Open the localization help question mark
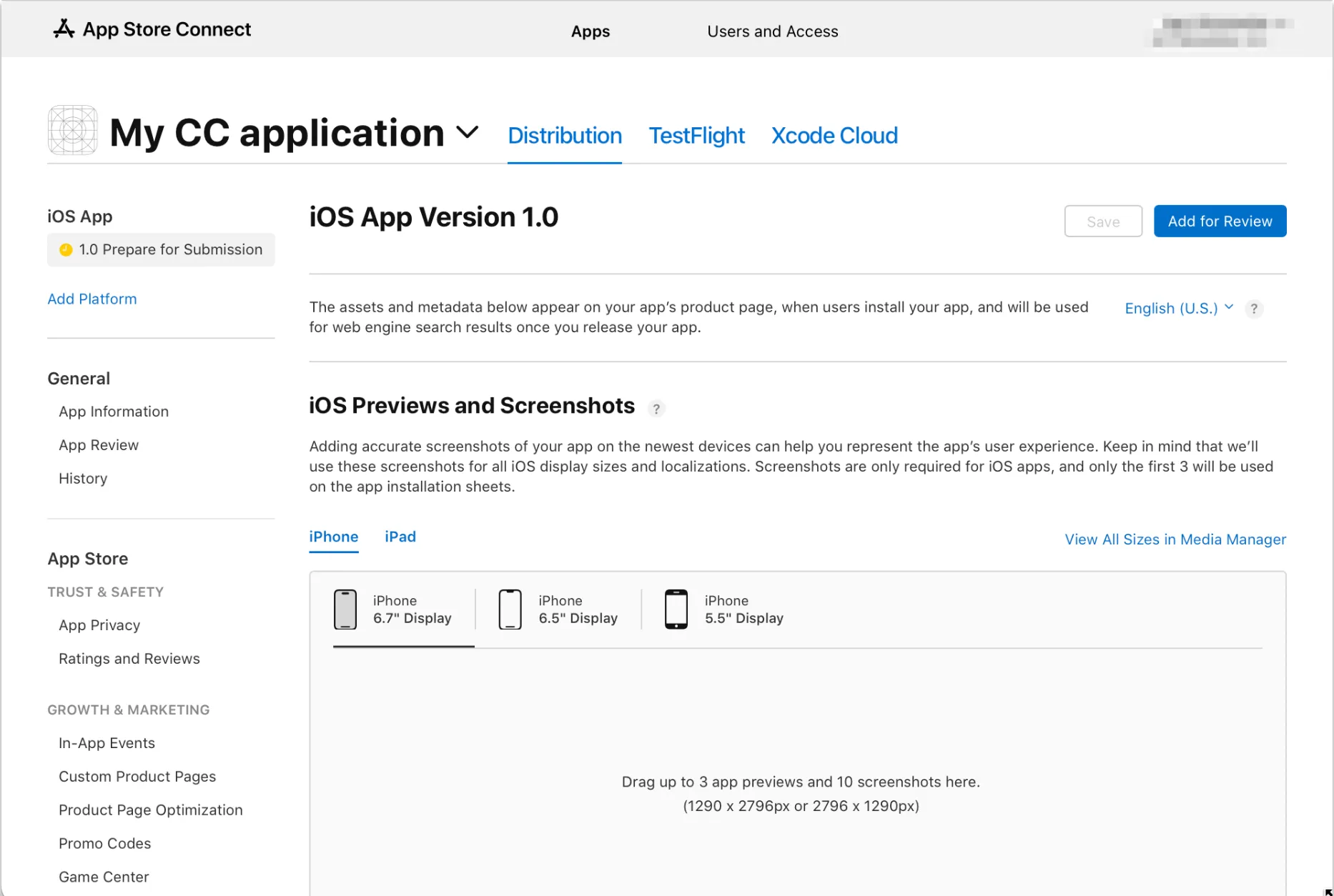The width and height of the screenshot is (1334, 896). (1254, 309)
